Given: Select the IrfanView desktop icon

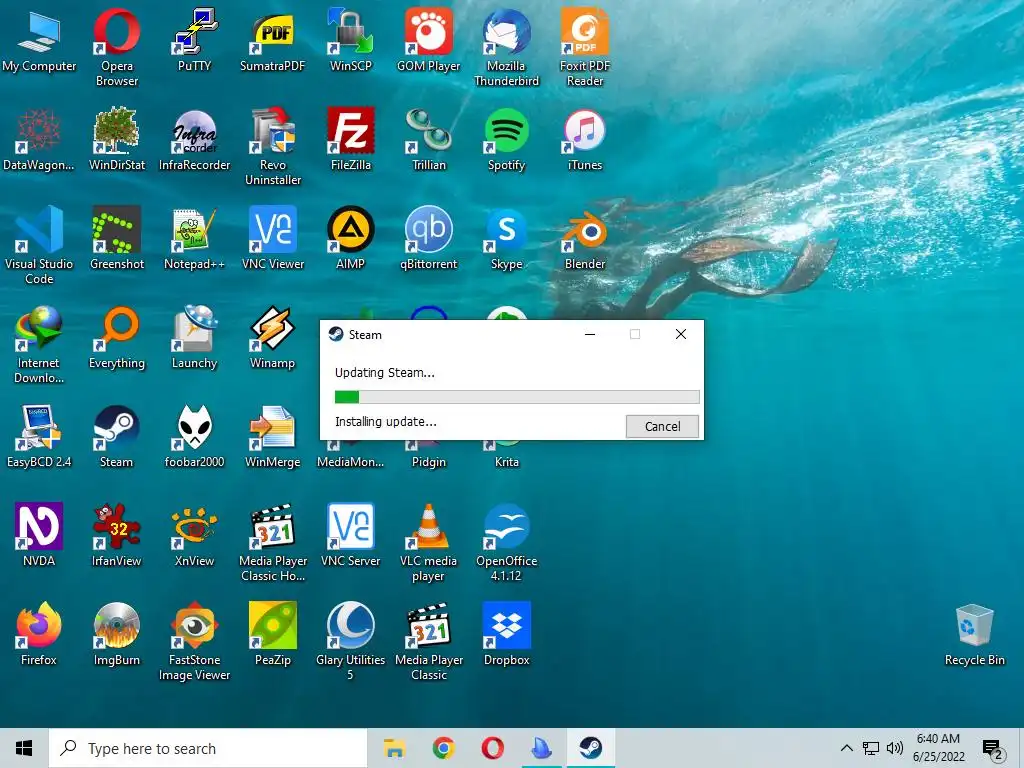Looking at the screenshot, I should pos(117,535).
